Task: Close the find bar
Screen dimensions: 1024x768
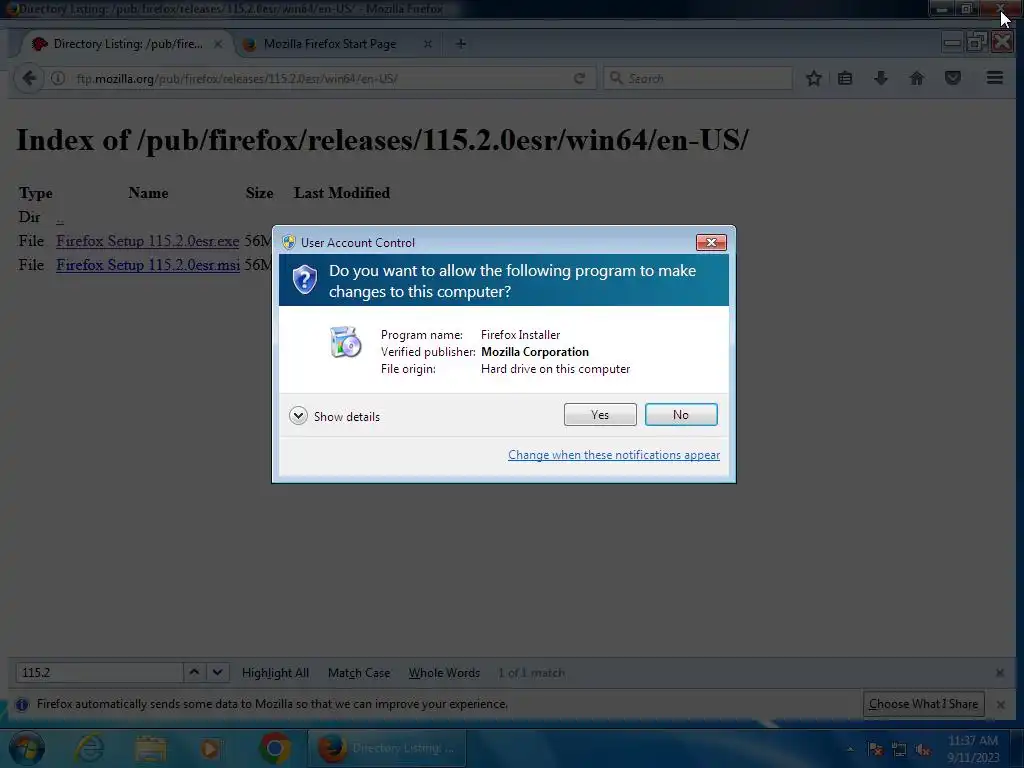Action: coord(999,673)
